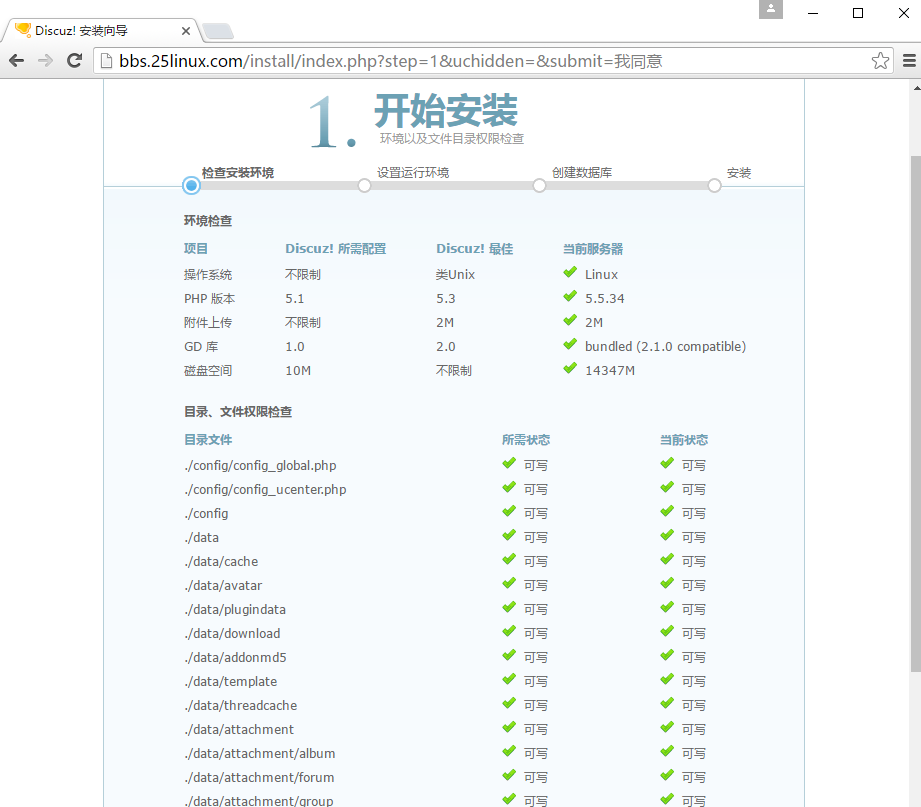Click the browser forward arrow
Viewport: 921px width, 807px height.
pos(45,60)
